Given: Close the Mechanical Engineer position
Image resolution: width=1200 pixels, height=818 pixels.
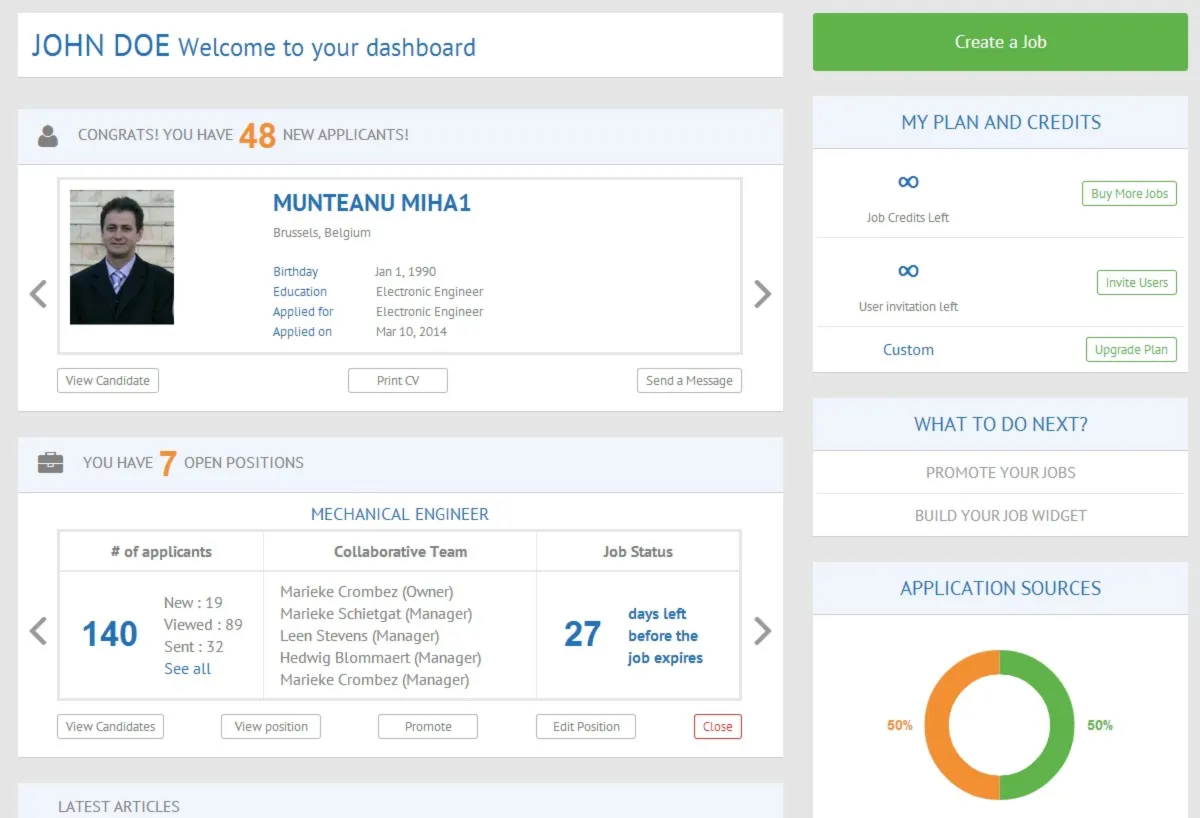Looking at the screenshot, I should (717, 727).
